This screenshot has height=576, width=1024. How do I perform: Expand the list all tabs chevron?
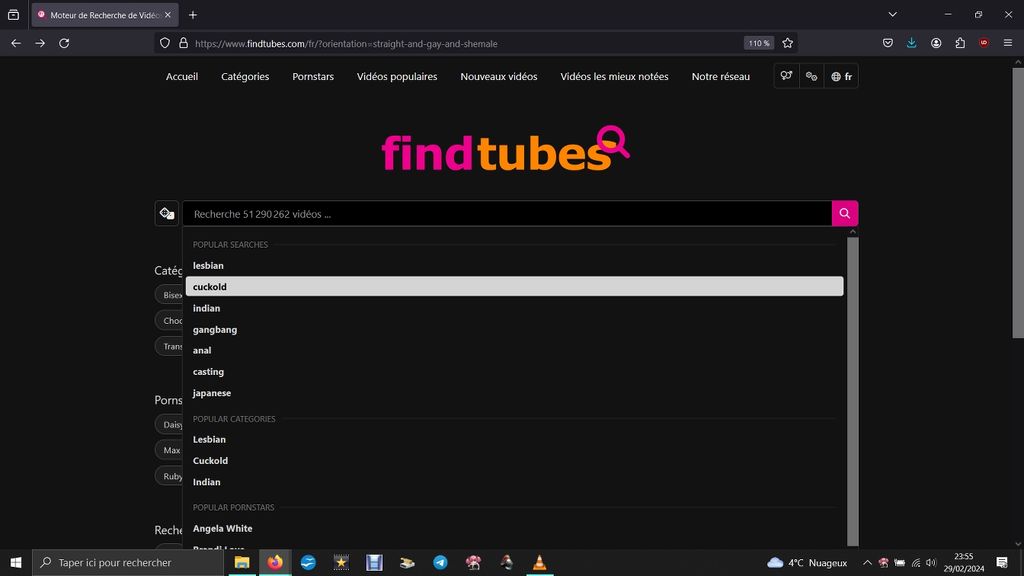(x=892, y=15)
